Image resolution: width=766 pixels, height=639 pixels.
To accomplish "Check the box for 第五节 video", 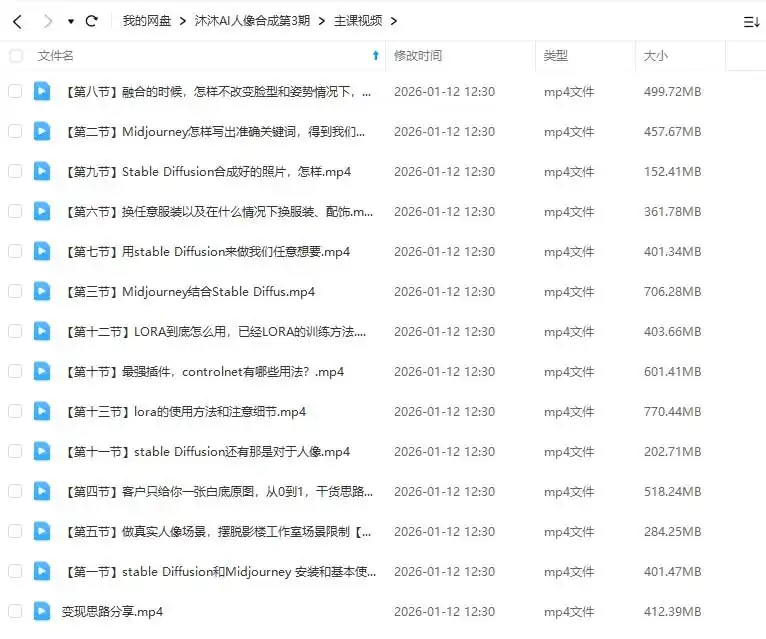I will 15,532.
